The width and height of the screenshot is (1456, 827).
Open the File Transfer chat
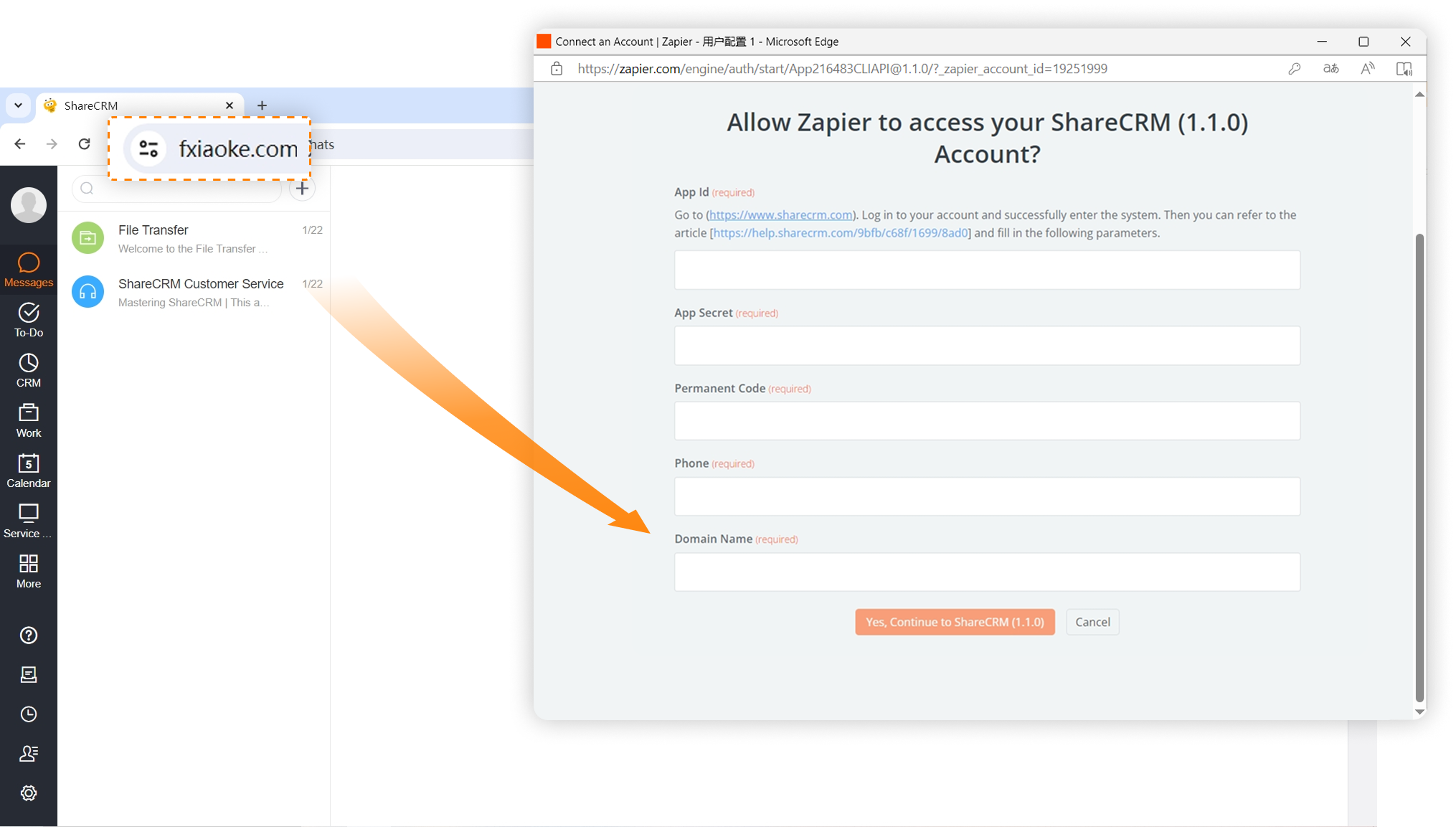coord(194,238)
